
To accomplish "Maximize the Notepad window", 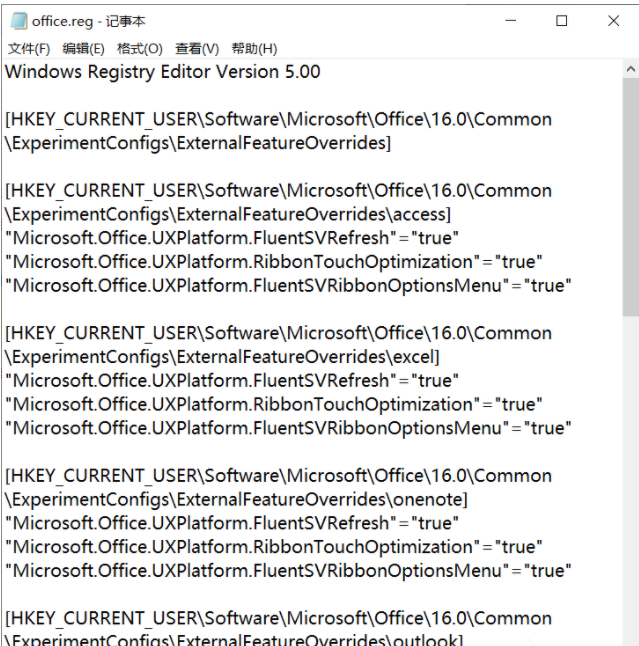I will (562, 21).
